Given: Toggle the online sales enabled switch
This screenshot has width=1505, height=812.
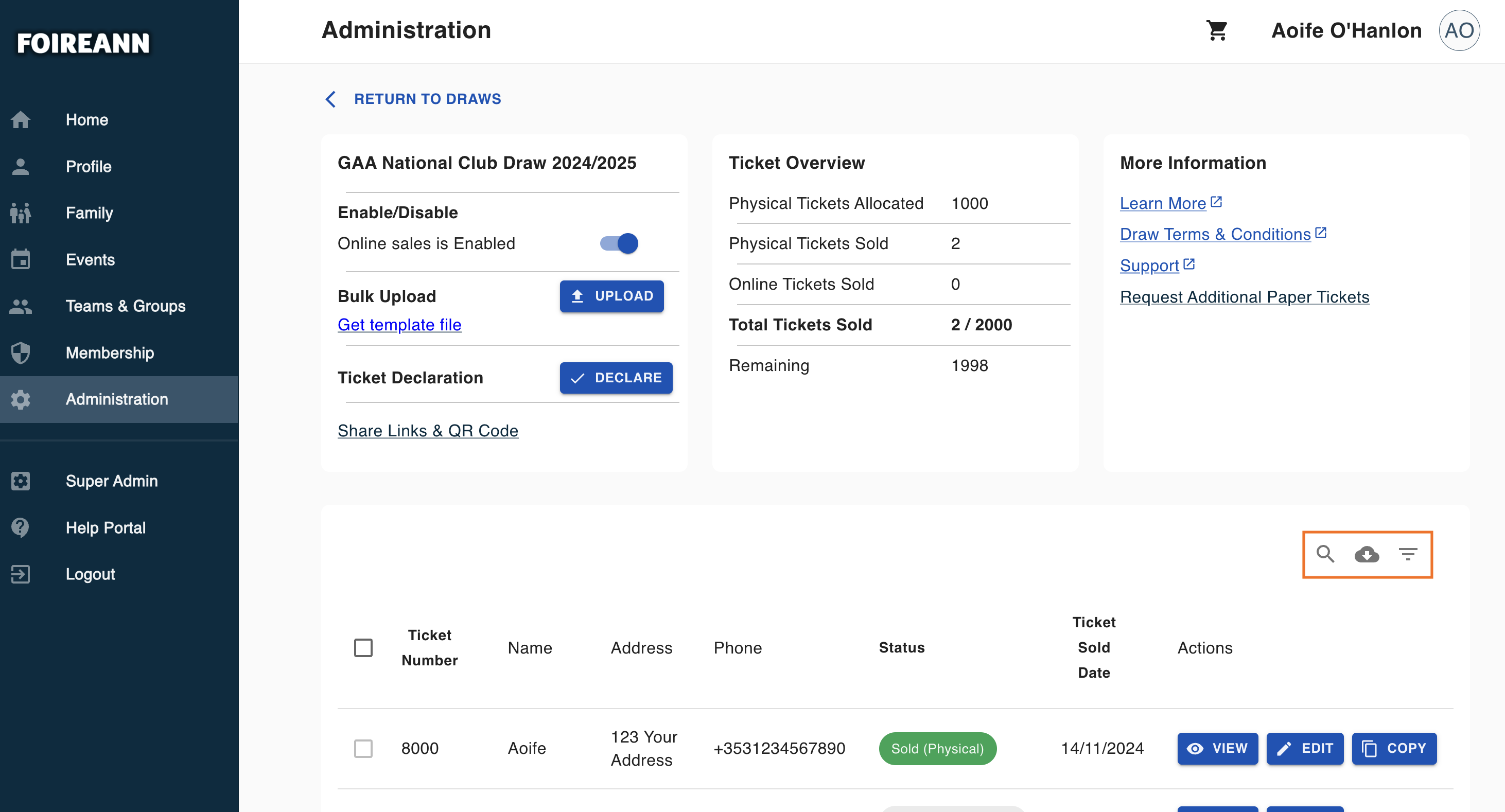Looking at the screenshot, I should 619,243.
